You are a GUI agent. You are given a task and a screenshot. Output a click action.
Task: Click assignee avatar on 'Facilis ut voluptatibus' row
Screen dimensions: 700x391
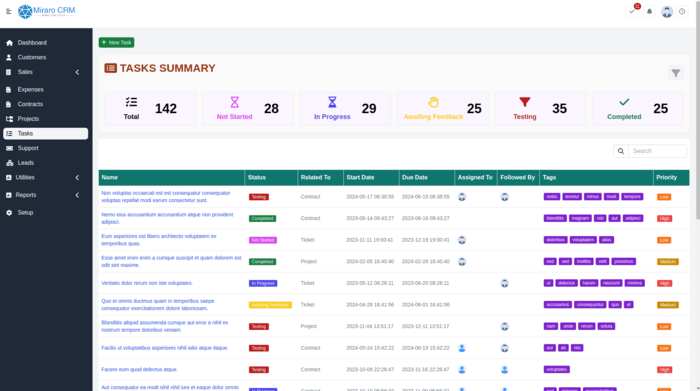[x=462, y=348]
